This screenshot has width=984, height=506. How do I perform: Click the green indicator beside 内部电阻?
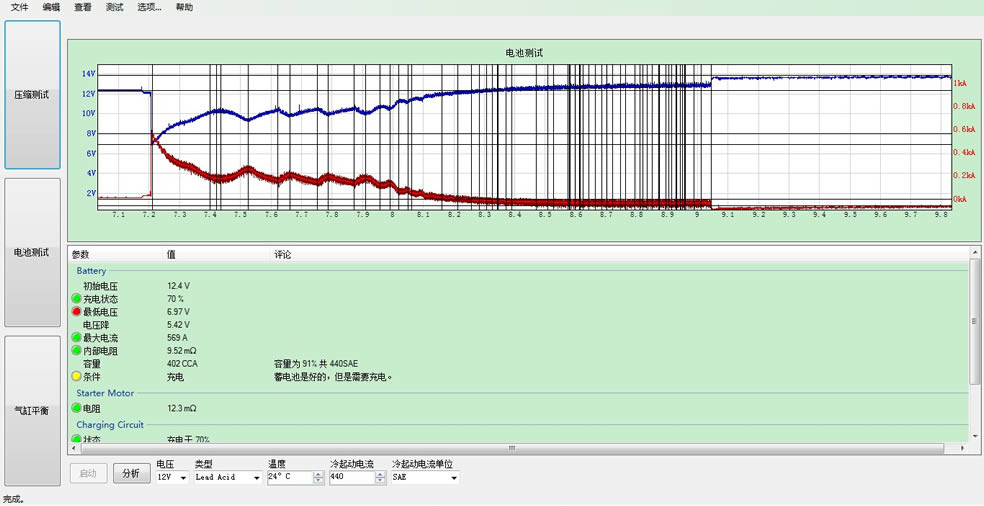tap(76, 352)
